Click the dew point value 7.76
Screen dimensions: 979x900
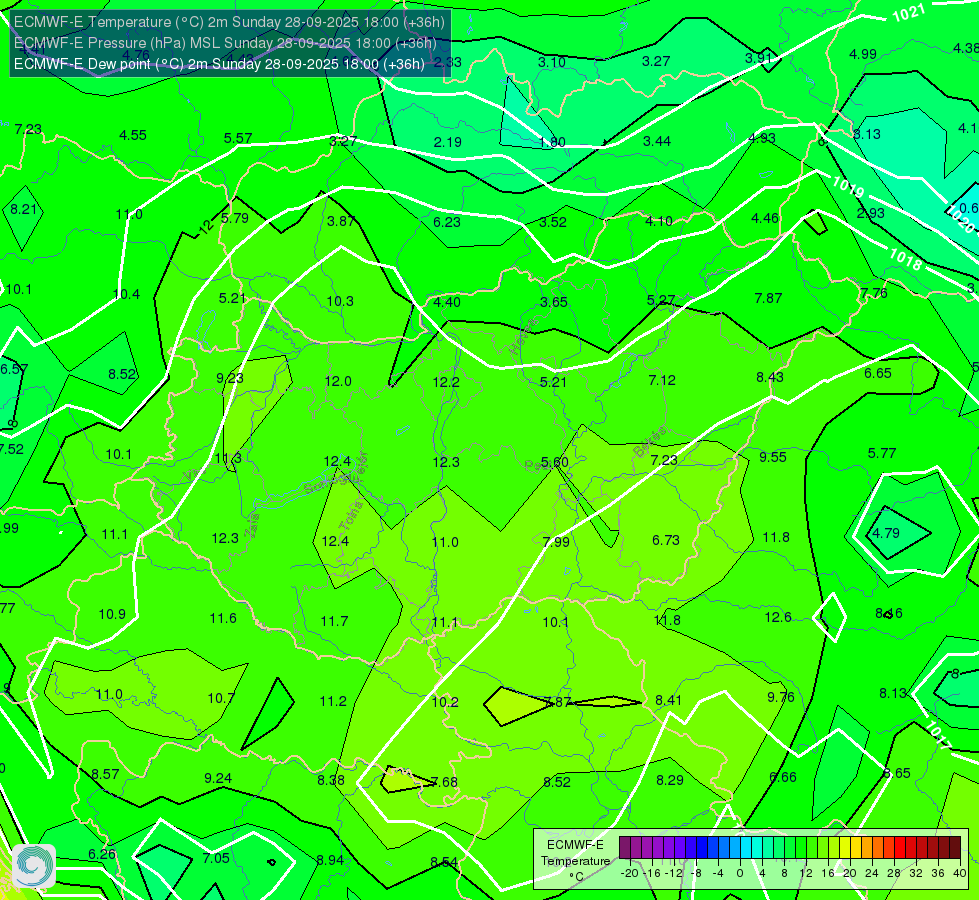873,293
